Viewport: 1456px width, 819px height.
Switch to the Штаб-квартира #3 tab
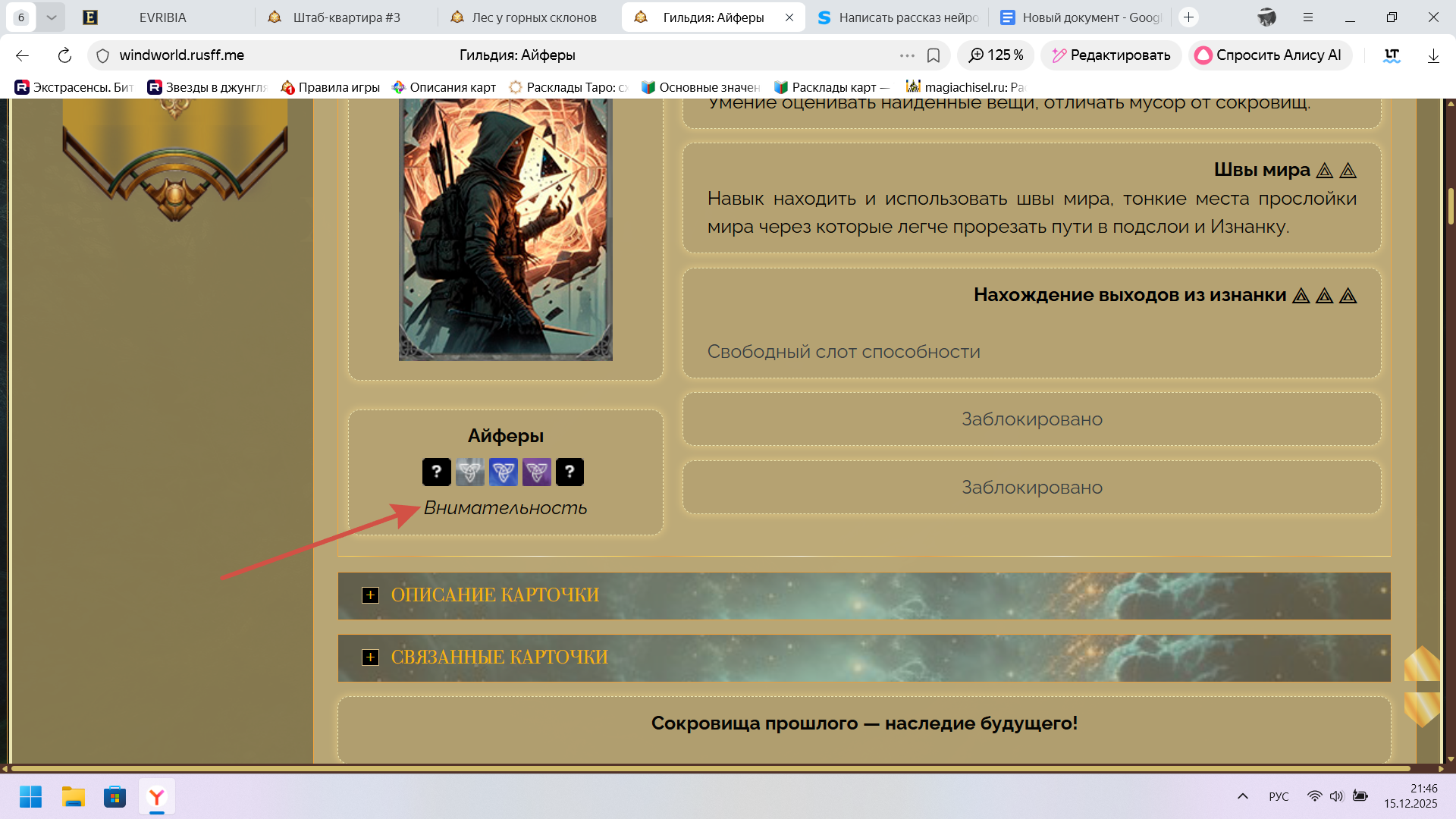point(346,17)
